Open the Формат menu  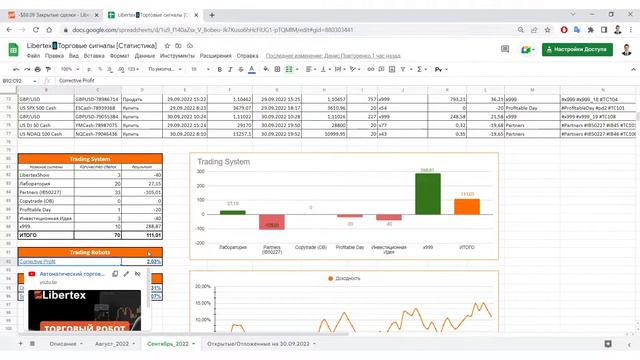click(x=120, y=56)
